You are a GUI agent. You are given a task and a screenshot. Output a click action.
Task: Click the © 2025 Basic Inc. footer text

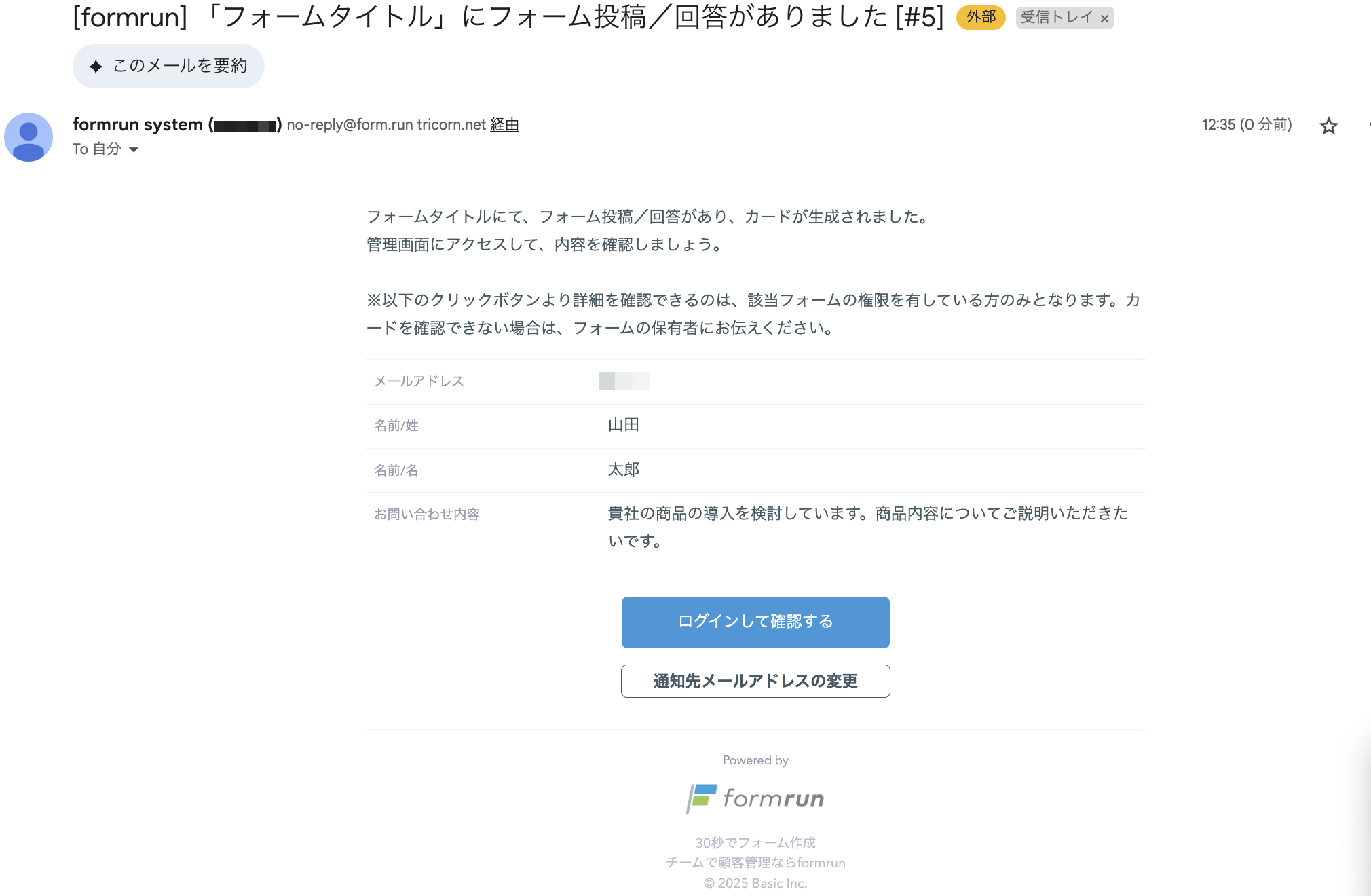coord(755,883)
